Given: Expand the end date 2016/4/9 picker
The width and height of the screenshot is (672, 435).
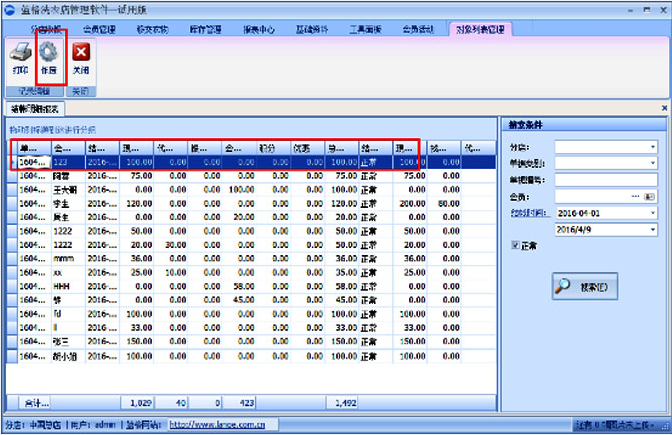Looking at the screenshot, I should tap(652, 229).
